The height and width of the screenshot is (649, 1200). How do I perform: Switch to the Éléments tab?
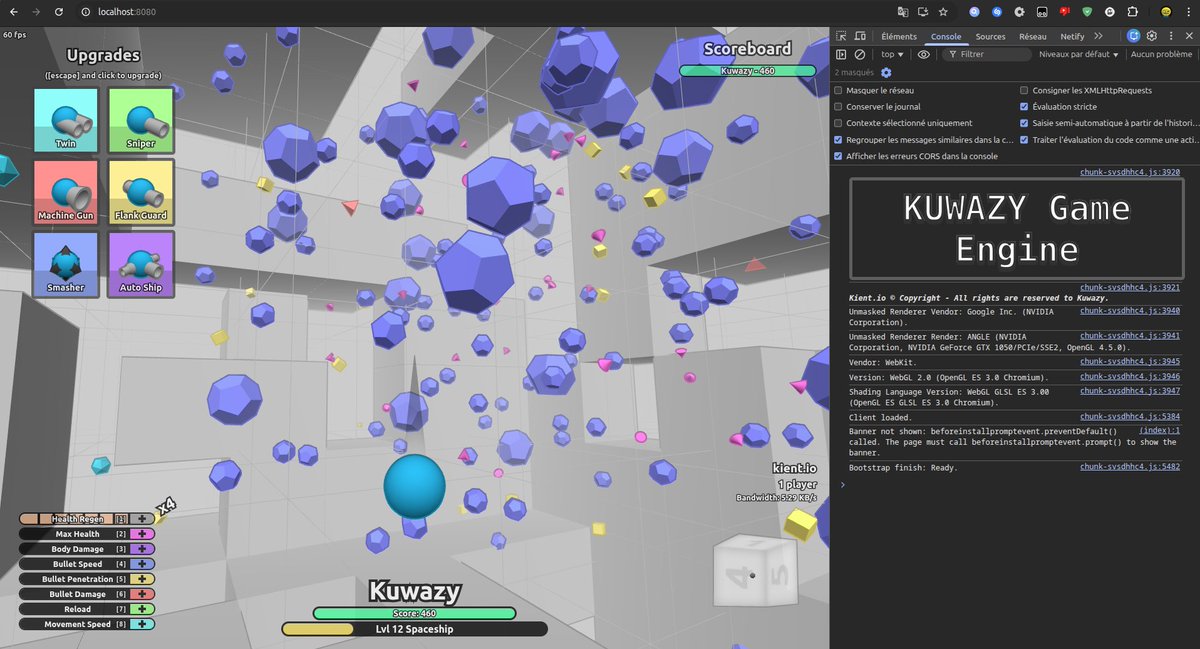point(899,36)
